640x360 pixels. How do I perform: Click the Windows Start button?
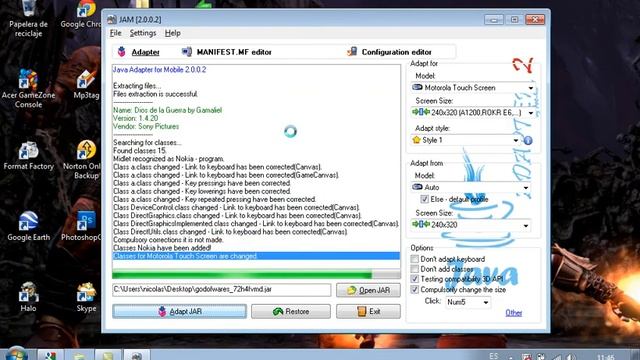click(16, 354)
